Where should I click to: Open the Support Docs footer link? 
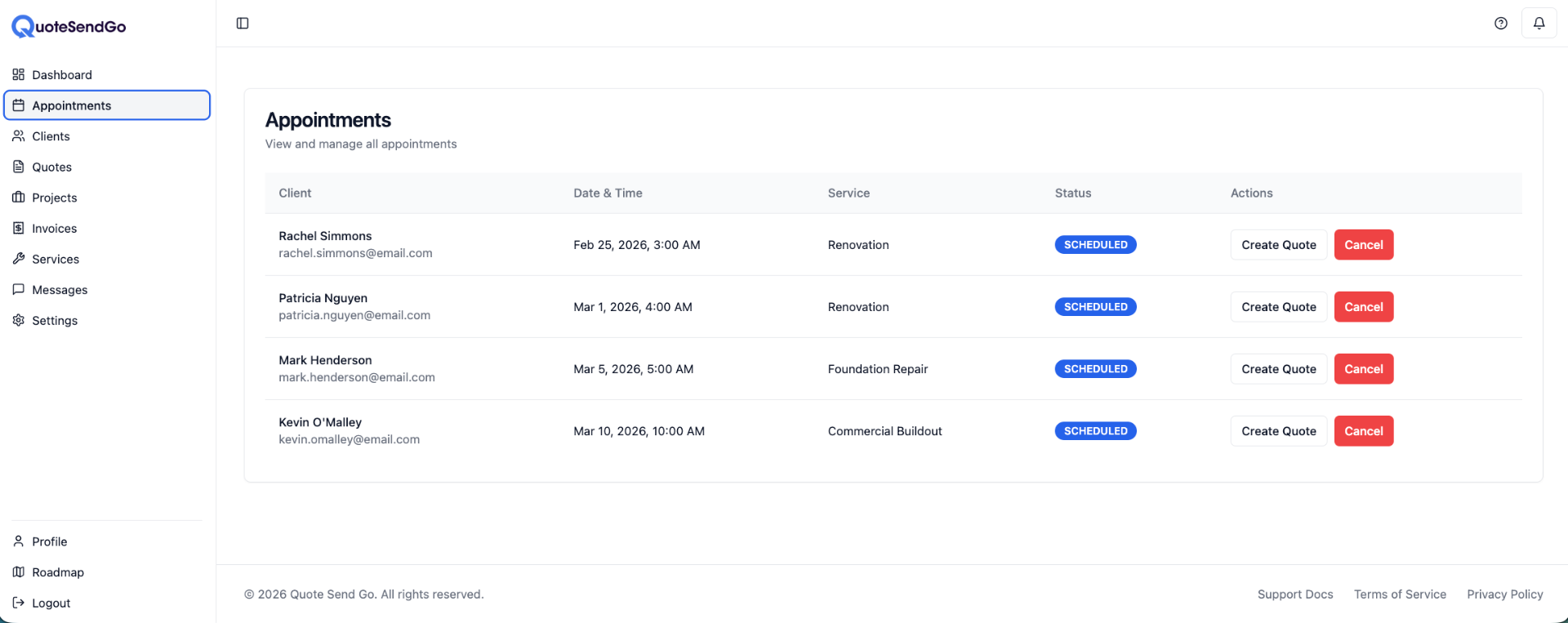pos(1294,594)
